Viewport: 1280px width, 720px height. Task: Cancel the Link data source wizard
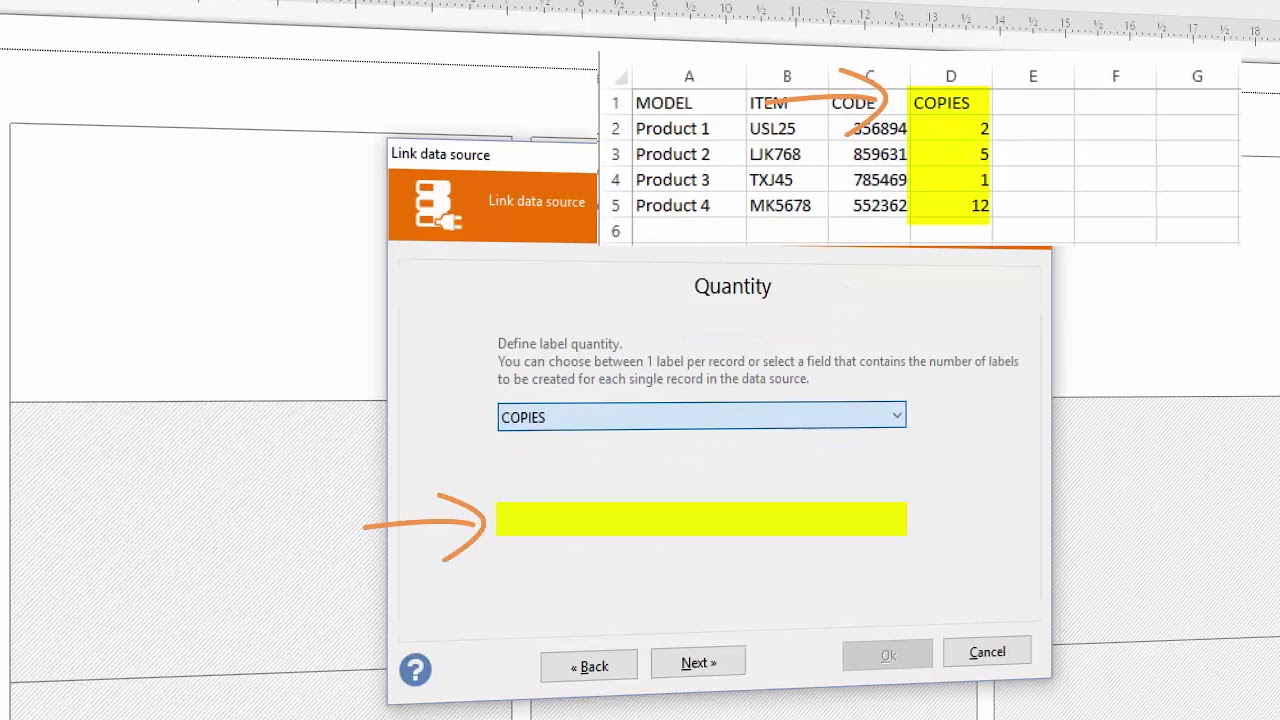click(987, 652)
